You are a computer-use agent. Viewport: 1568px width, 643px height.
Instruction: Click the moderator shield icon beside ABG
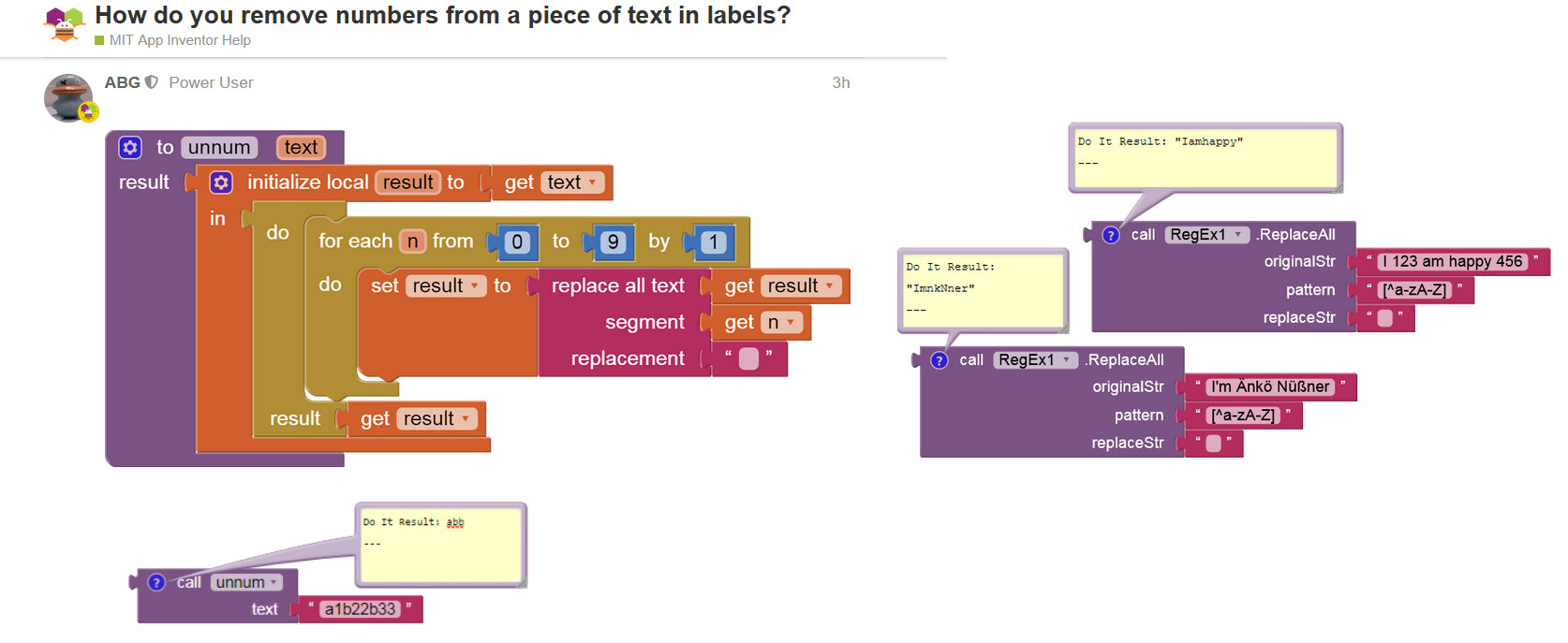(152, 82)
